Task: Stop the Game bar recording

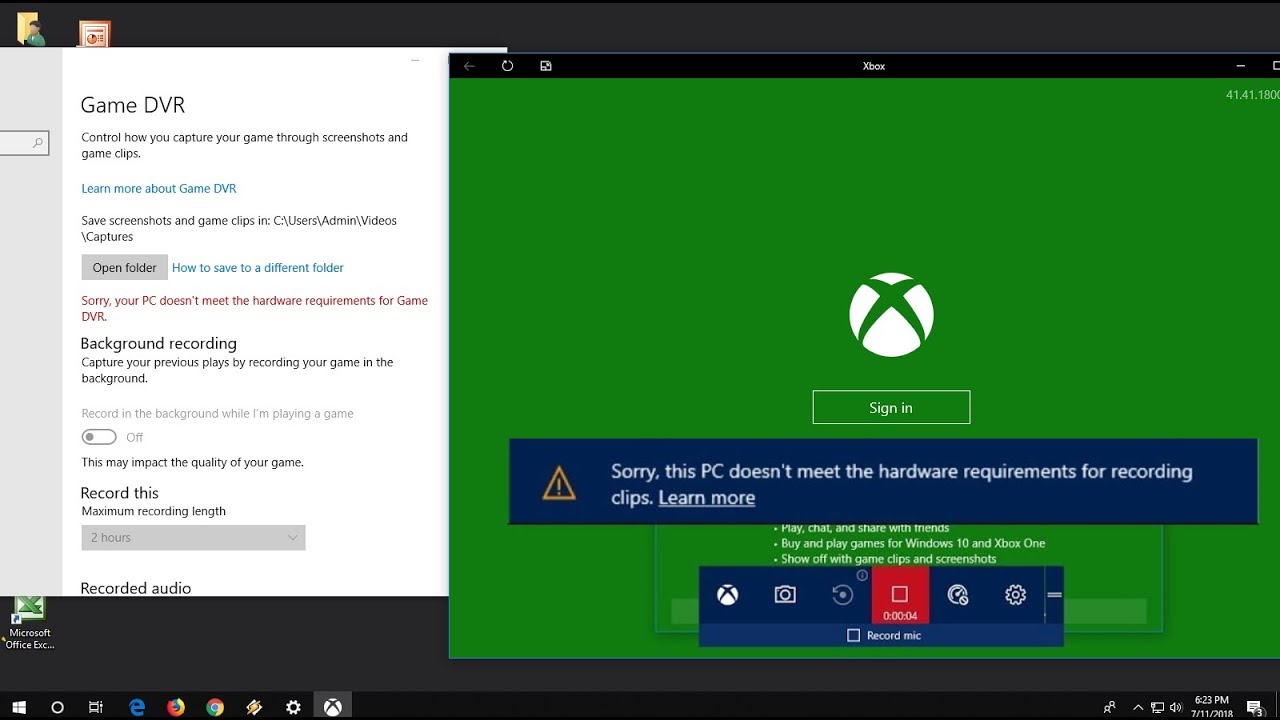Action: pos(900,594)
